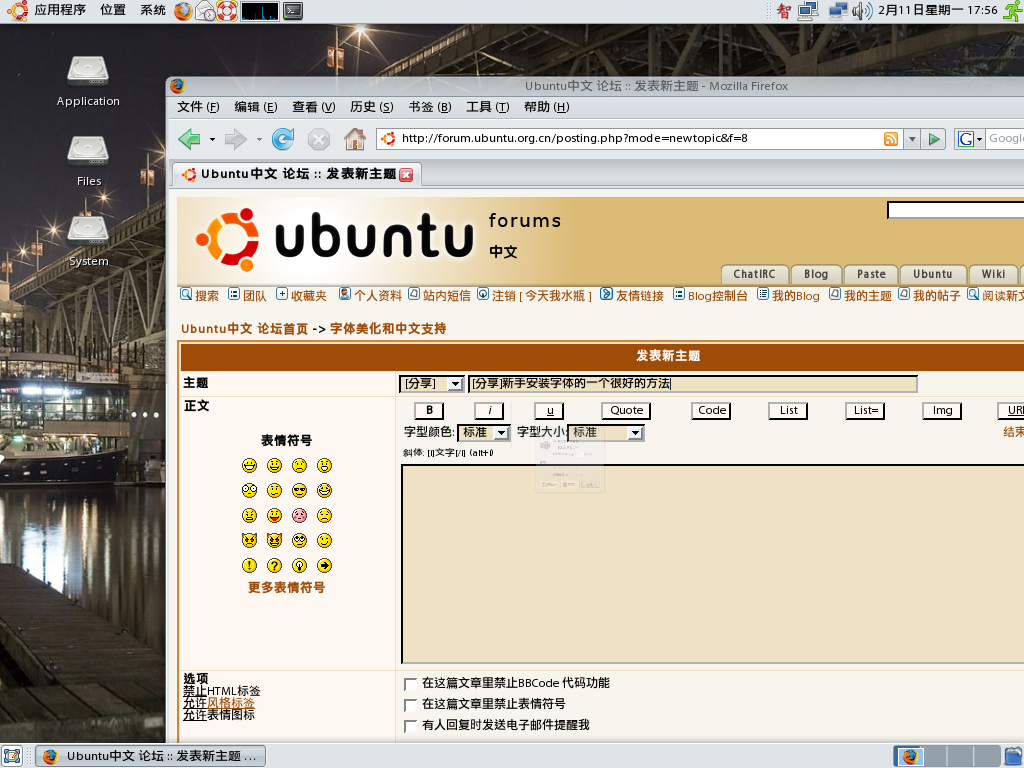The image size is (1024, 768).
Task: Open the 历史 (S) menu
Action: tap(372, 107)
